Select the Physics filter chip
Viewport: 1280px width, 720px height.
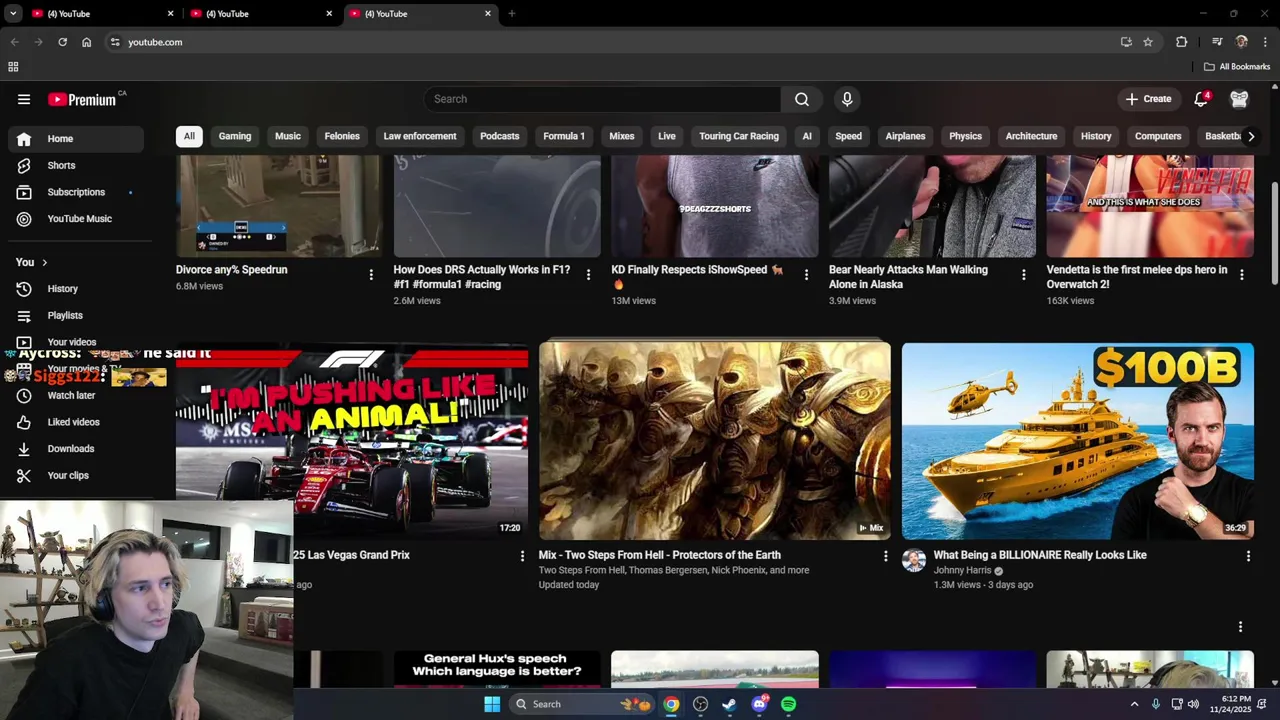tap(965, 136)
